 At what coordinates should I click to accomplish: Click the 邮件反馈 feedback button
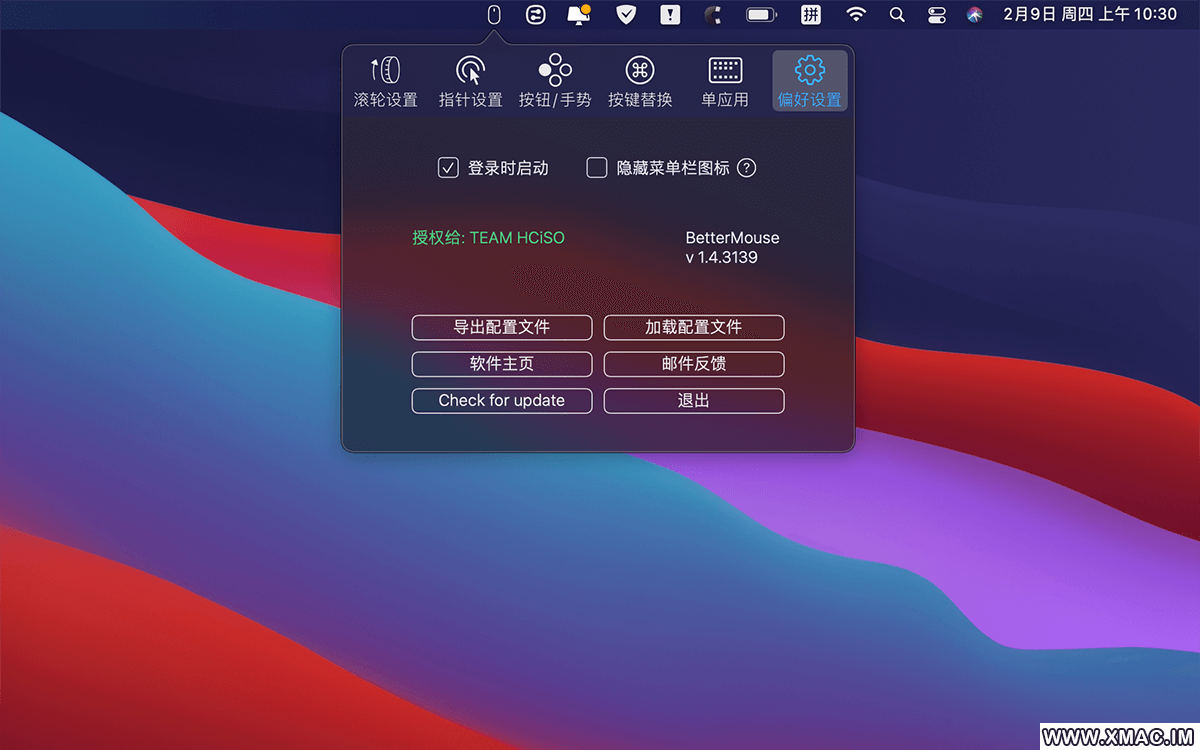[x=694, y=364]
